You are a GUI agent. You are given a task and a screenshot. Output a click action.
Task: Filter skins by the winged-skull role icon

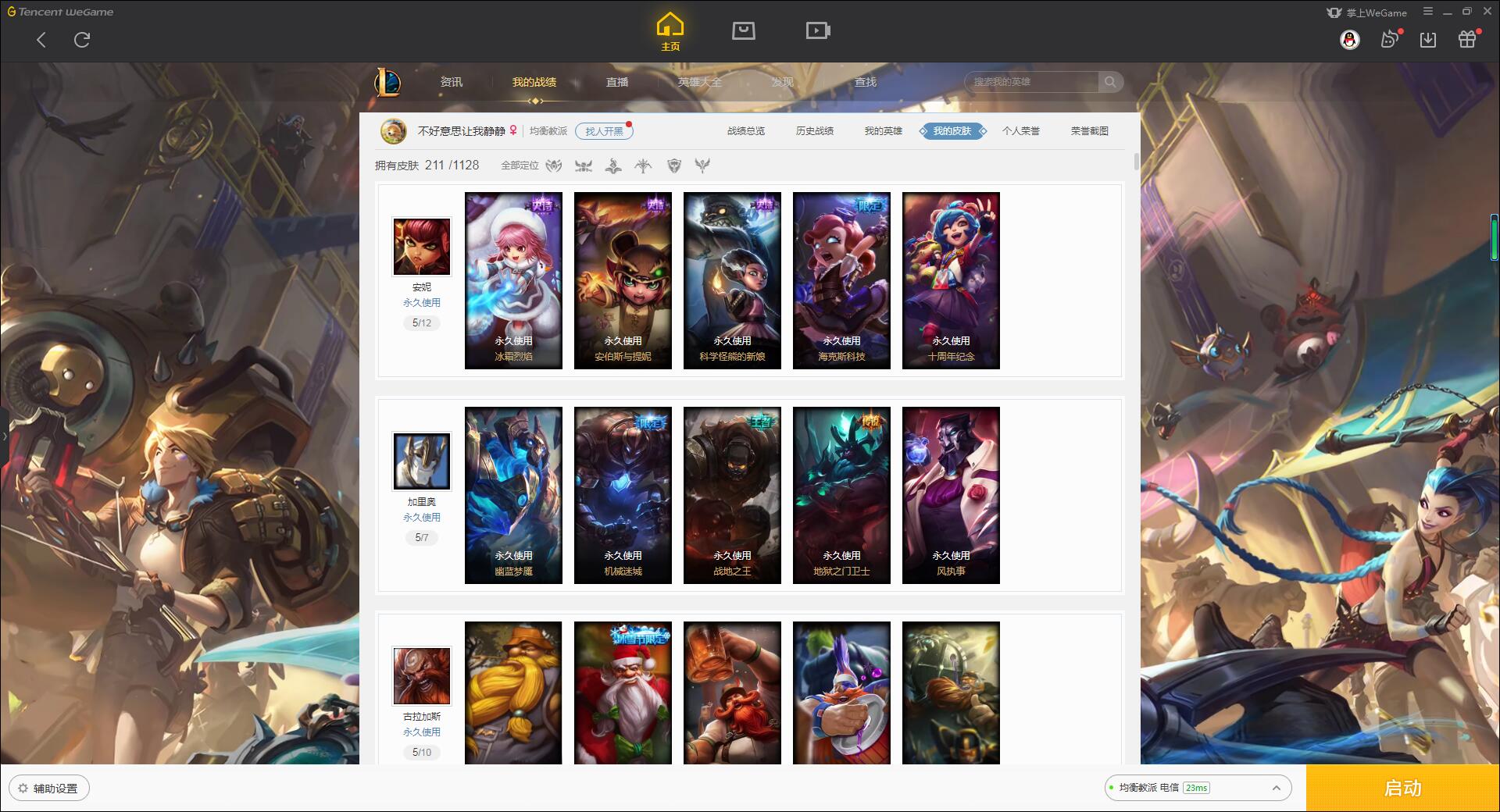(584, 166)
